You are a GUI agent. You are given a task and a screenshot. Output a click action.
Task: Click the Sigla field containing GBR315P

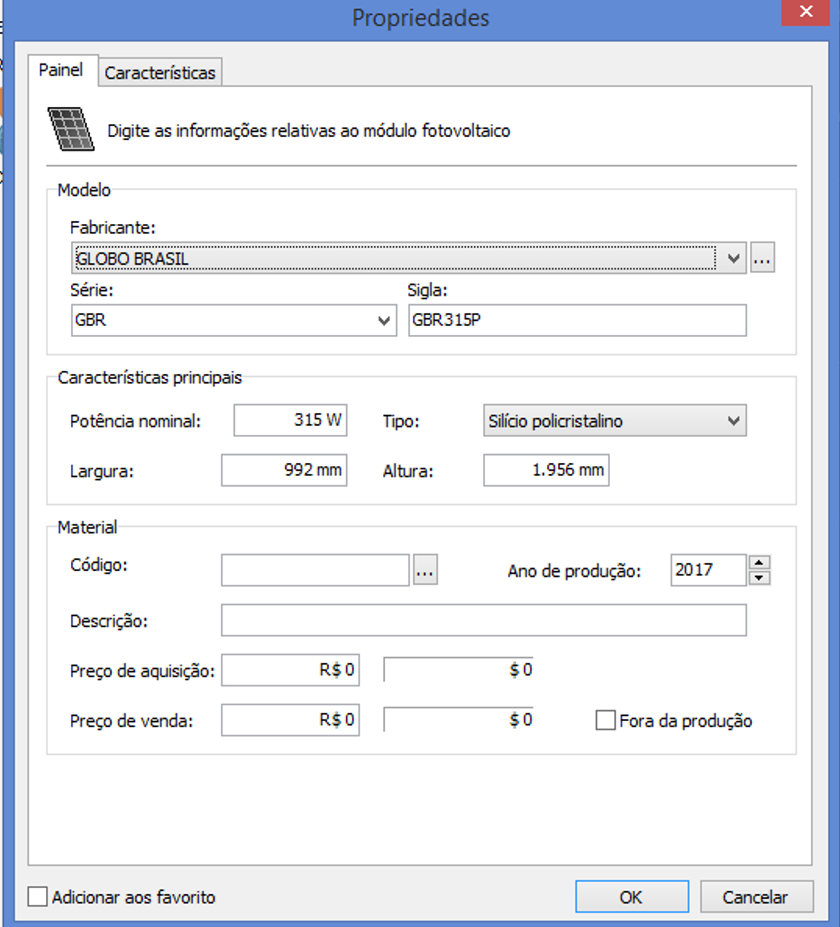click(577, 321)
